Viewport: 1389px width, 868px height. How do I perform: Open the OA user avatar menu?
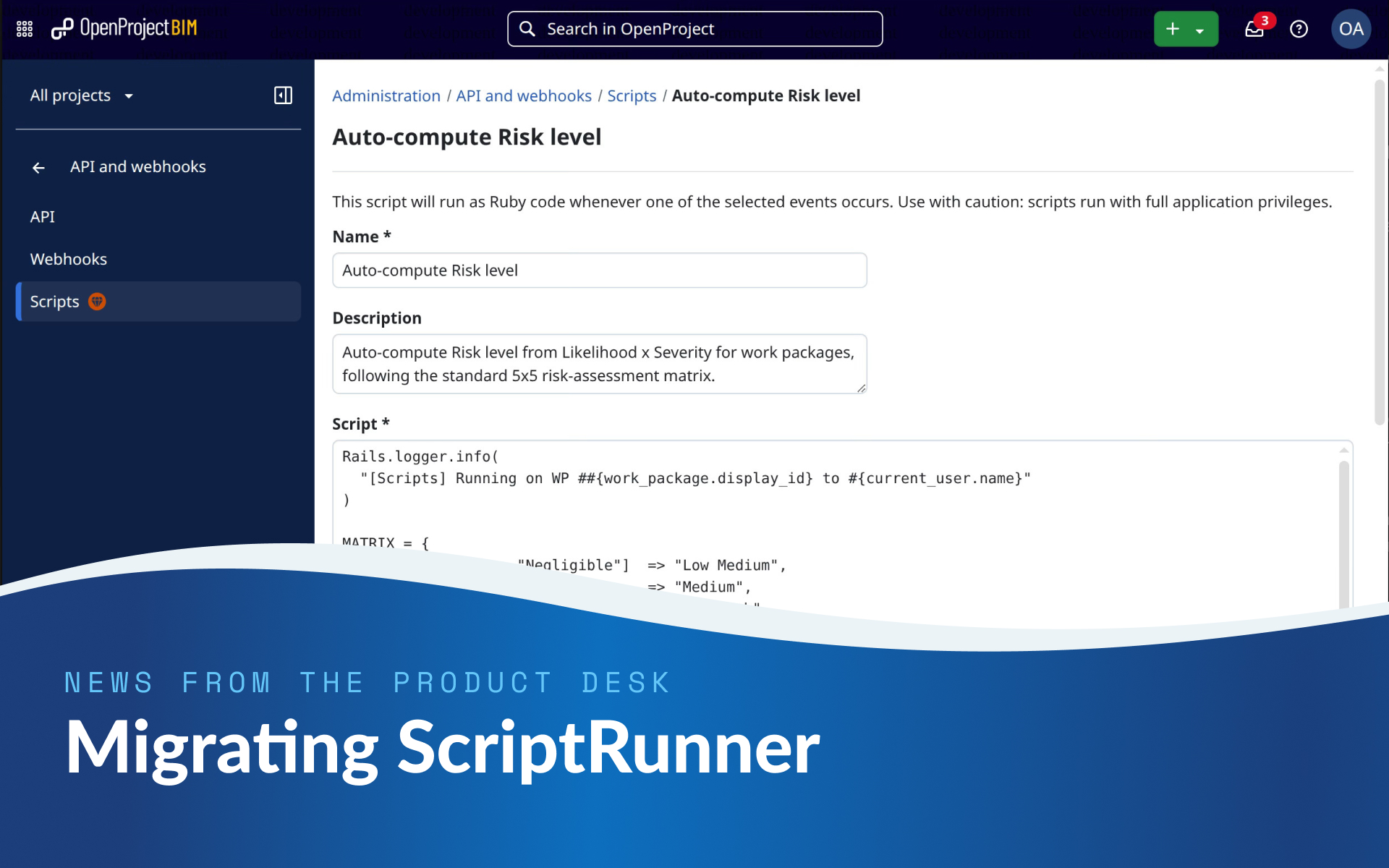pos(1351,29)
